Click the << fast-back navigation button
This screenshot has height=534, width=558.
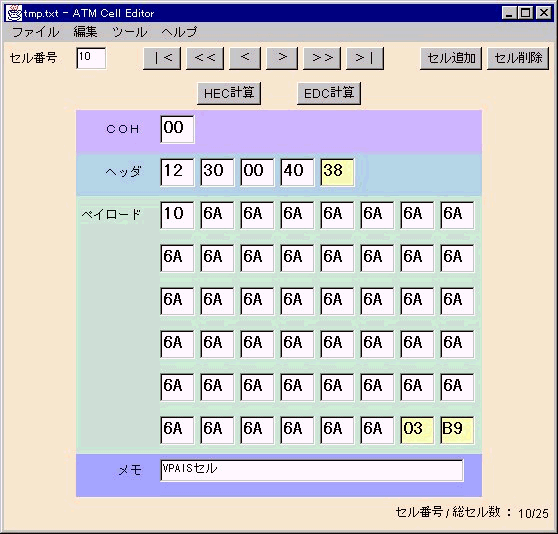(205, 58)
